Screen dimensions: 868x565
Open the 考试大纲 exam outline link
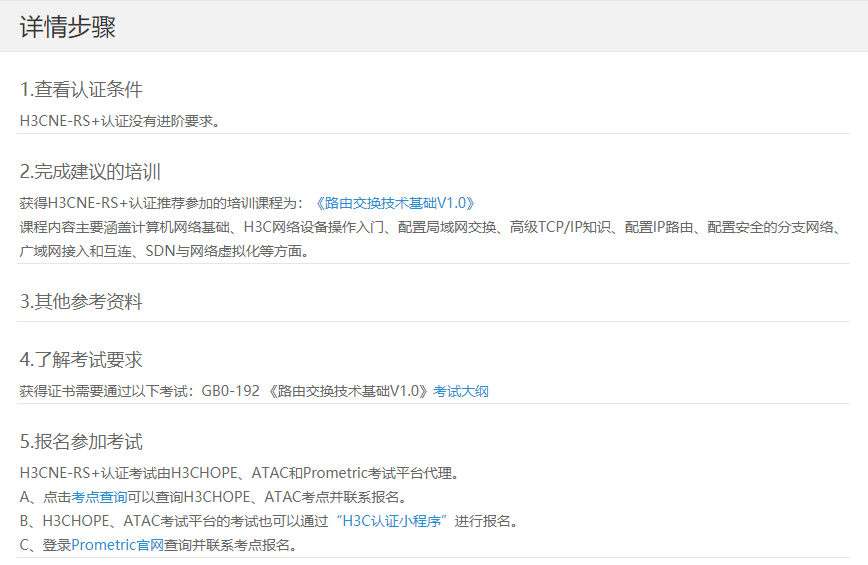coord(461,392)
